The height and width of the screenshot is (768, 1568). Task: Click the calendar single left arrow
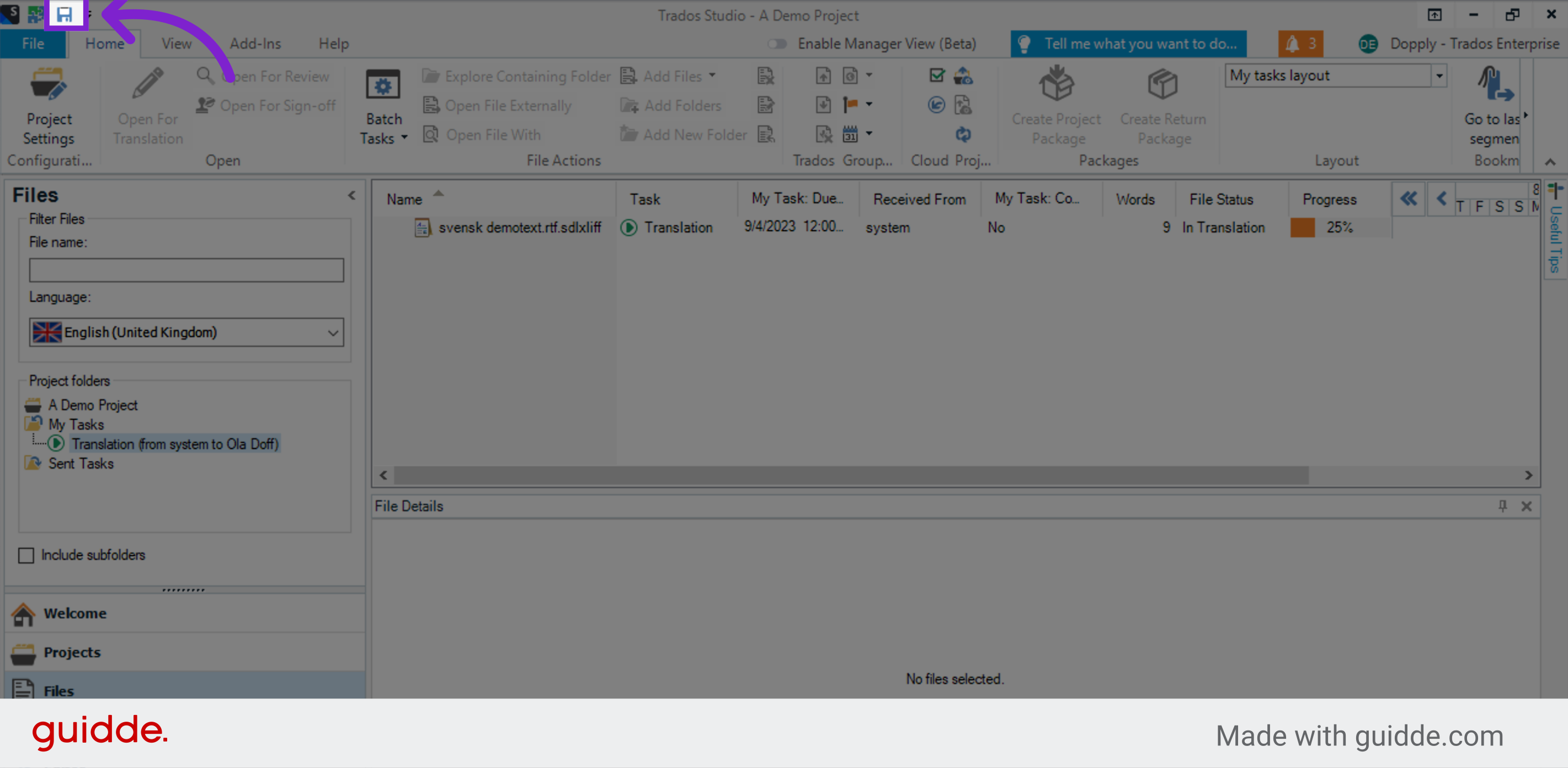[1441, 199]
